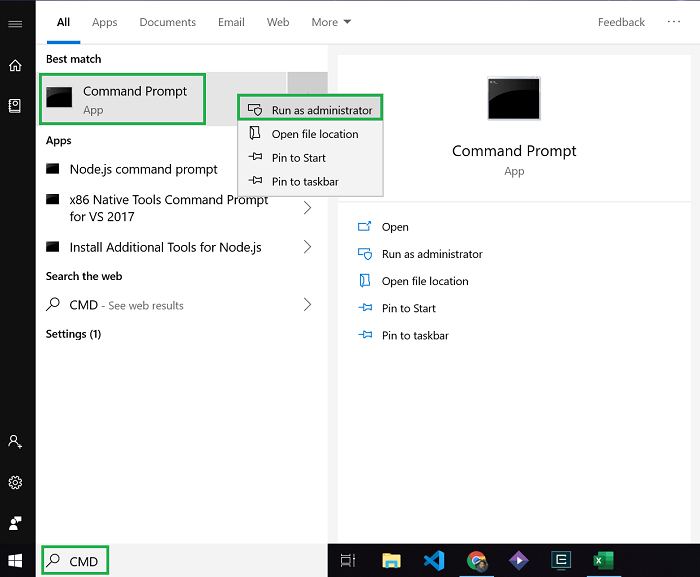Click the Command Prompt title in the details pane

click(x=514, y=151)
